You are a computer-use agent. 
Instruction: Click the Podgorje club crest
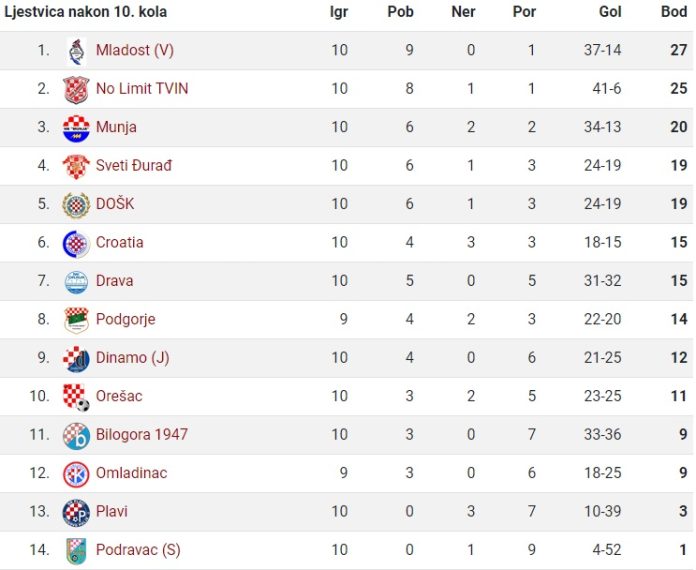pyautogui.click(x=76, y=320)
